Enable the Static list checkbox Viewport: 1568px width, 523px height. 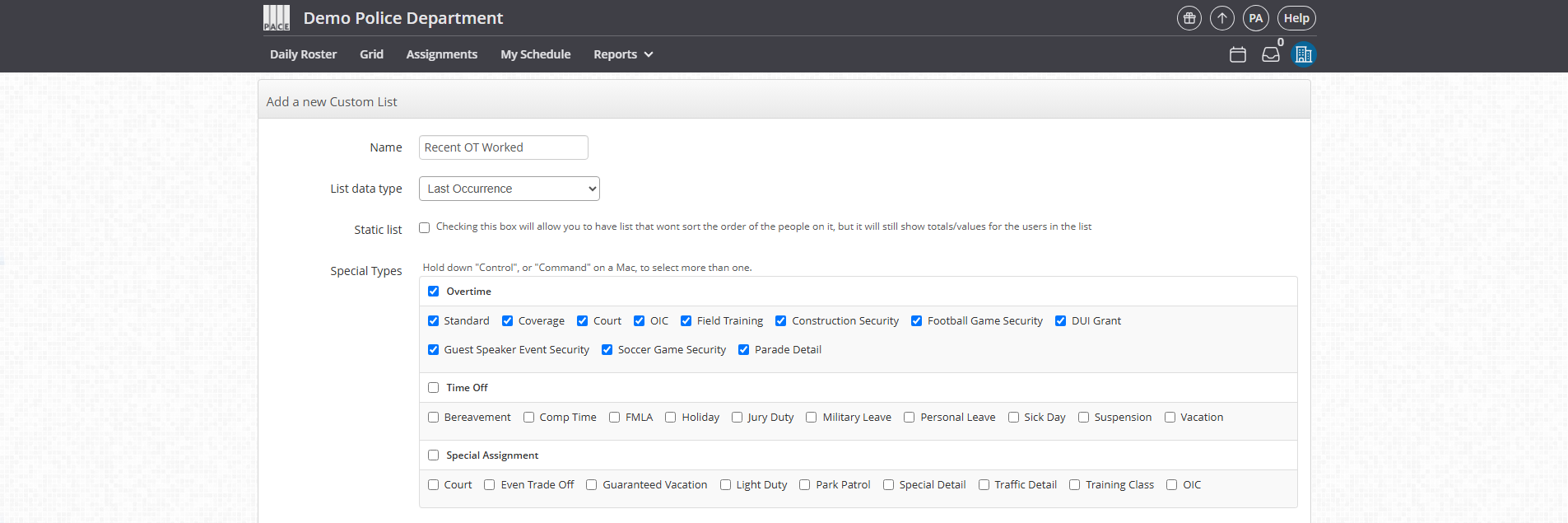click(x=425, y=228)
